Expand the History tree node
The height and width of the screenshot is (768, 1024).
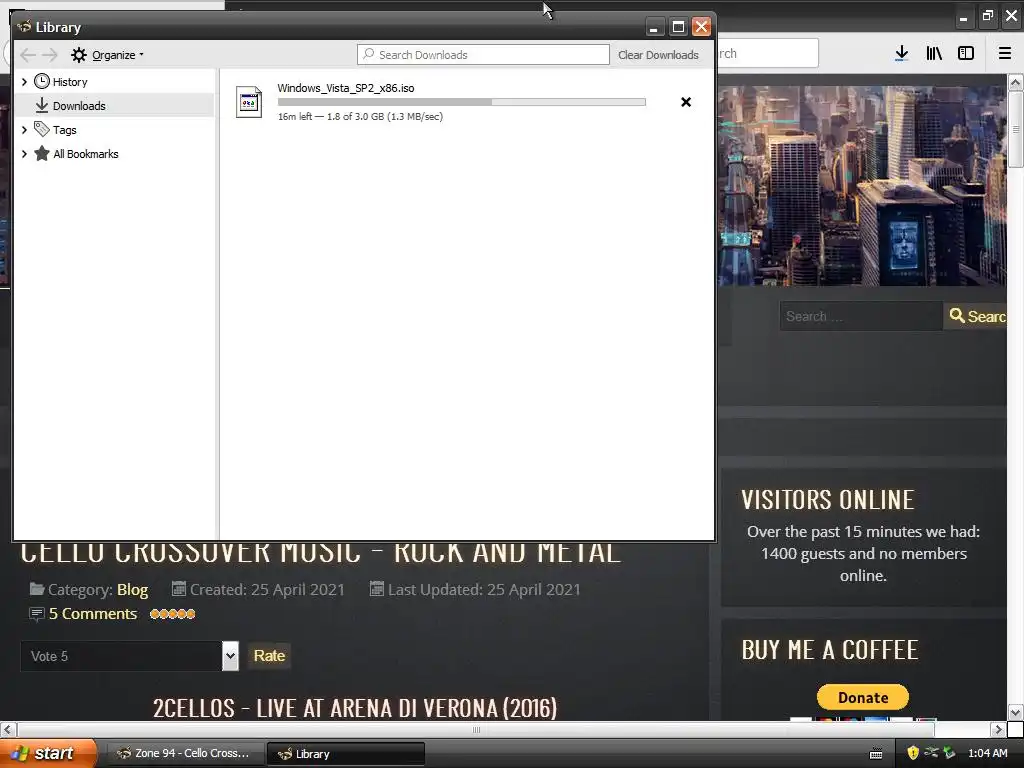[25, 82]
